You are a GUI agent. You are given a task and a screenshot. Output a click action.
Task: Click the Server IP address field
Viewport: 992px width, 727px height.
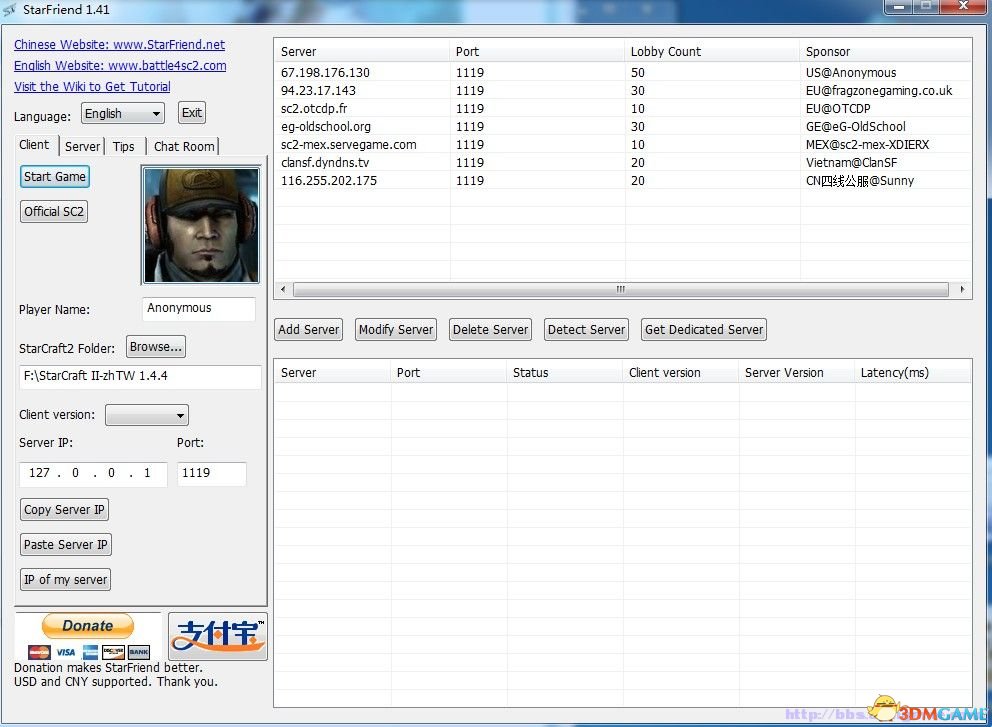click(93, 473)
